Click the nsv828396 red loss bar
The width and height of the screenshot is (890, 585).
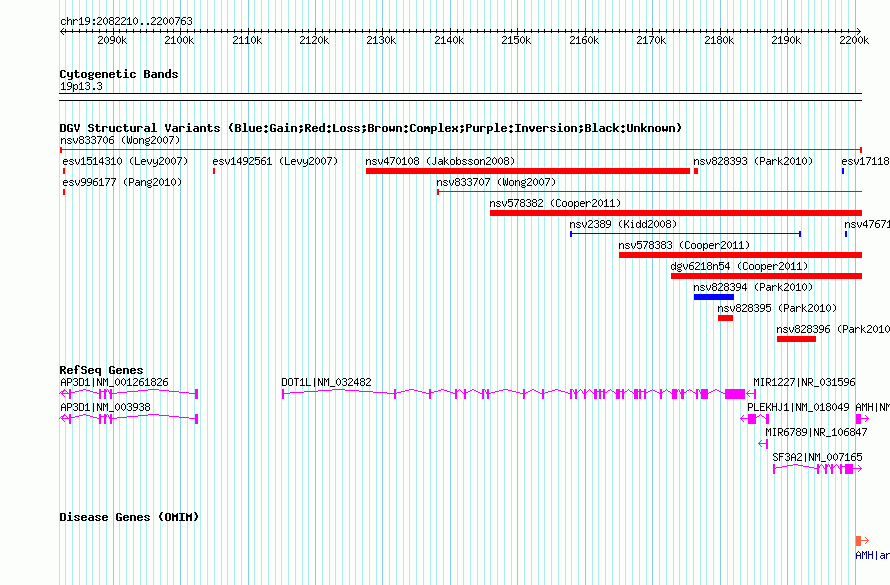796,339
